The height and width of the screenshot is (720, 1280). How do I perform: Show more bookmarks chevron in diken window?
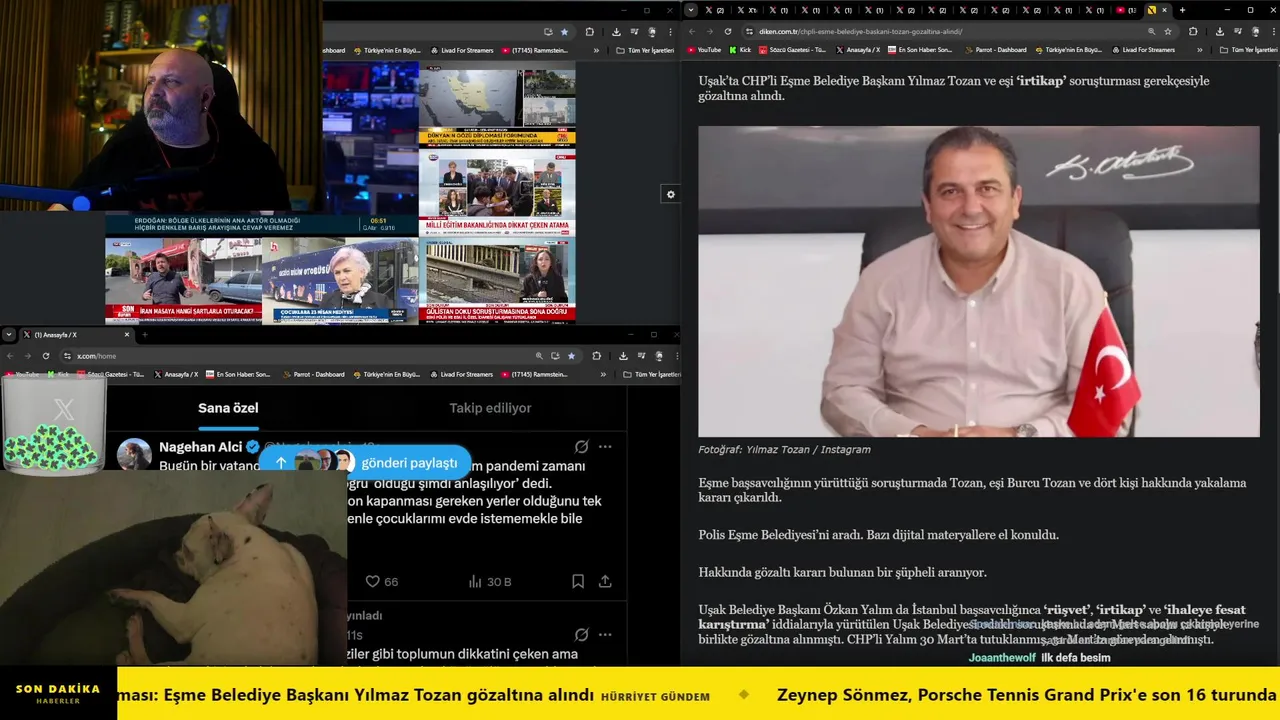pos(1199,50)
